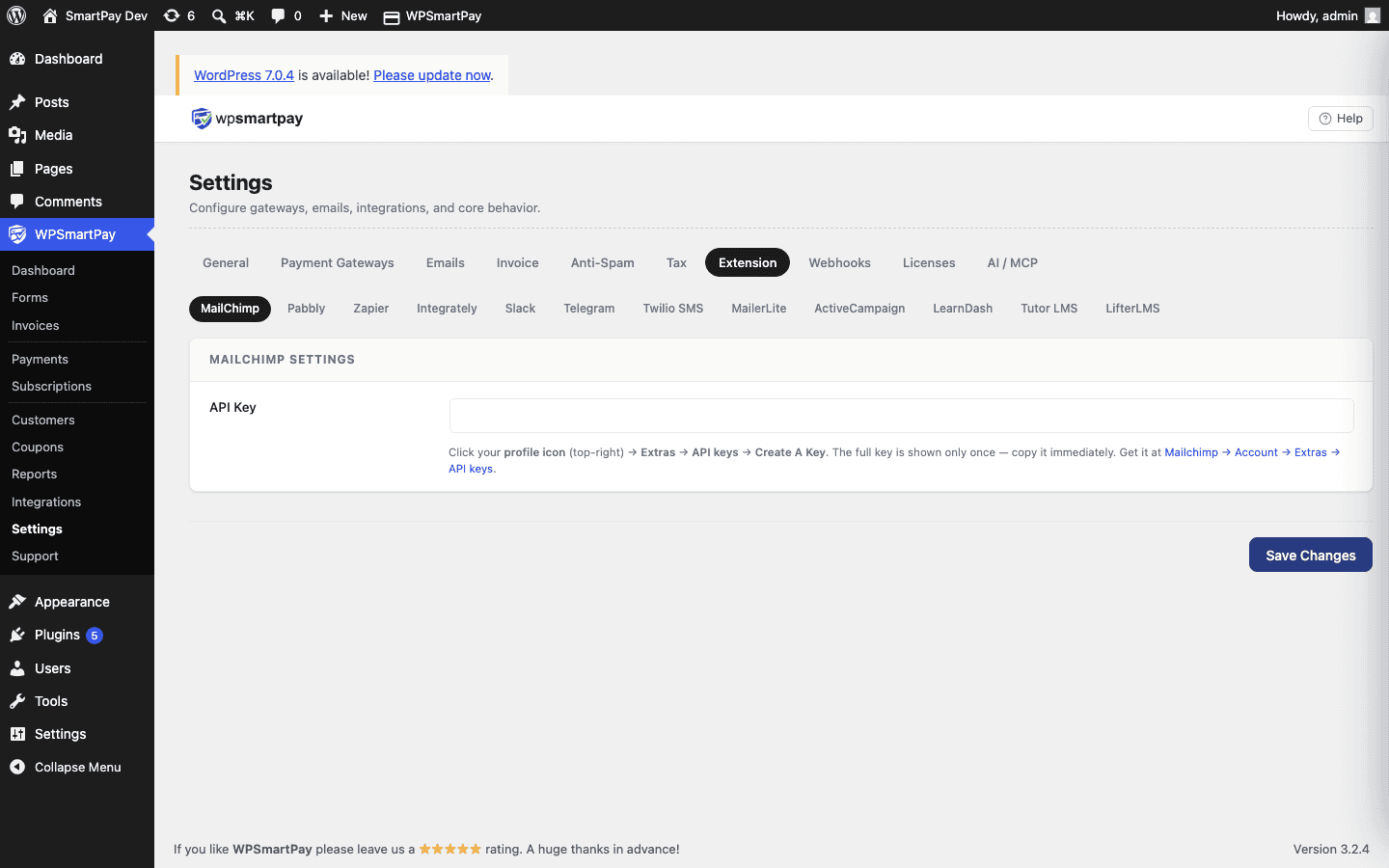Follow the WordPress 7.0.4 link
Image resolution: width=1389 pixels, height=868 pixels.
click(244, 75)
